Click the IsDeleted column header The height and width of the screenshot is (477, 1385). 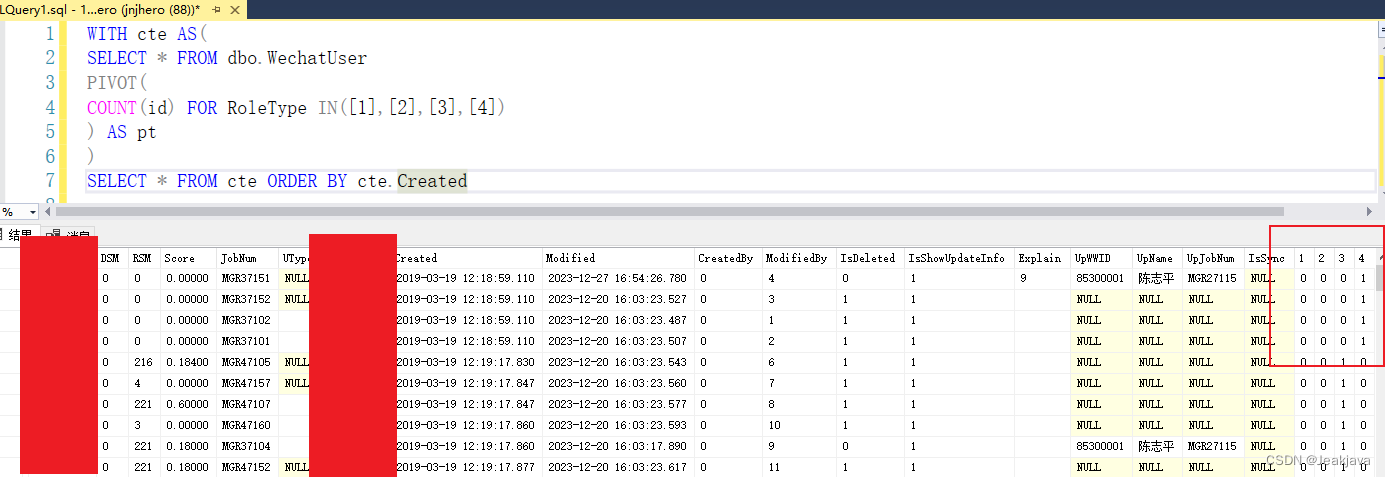(869, 258)
